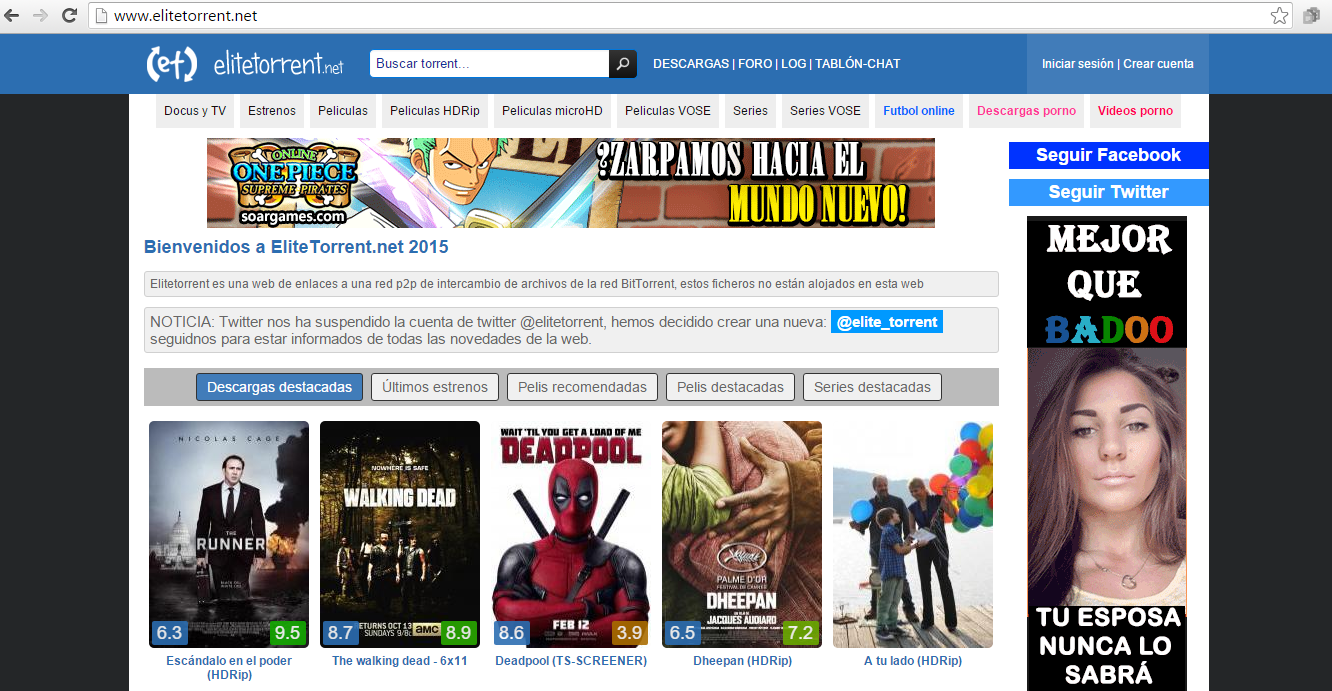
Task: Open the Peliculas HDRip category
Action: pyautogui.click(x=435, y=111)
